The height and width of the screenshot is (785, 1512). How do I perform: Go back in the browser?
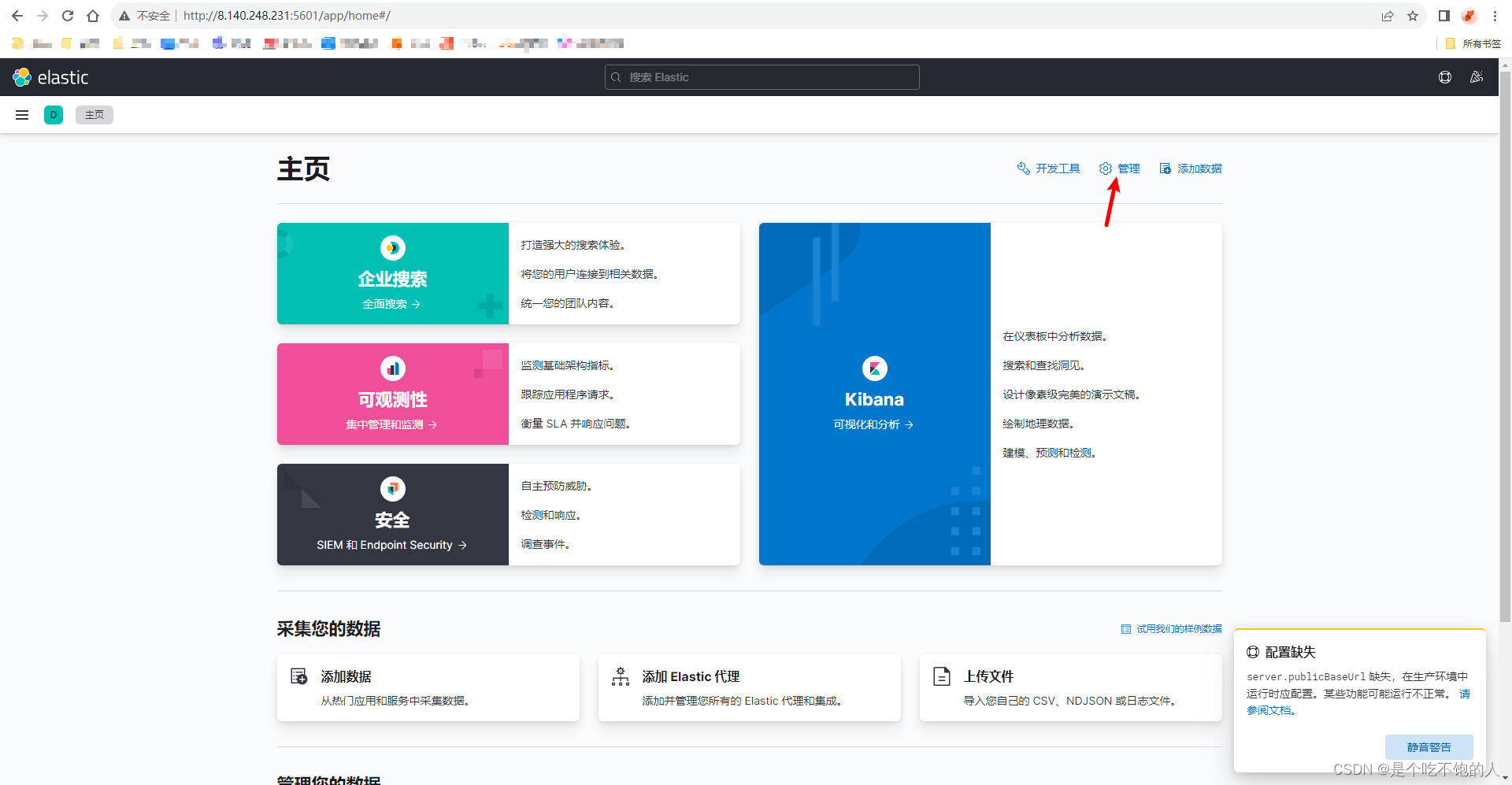click(17, 16)
